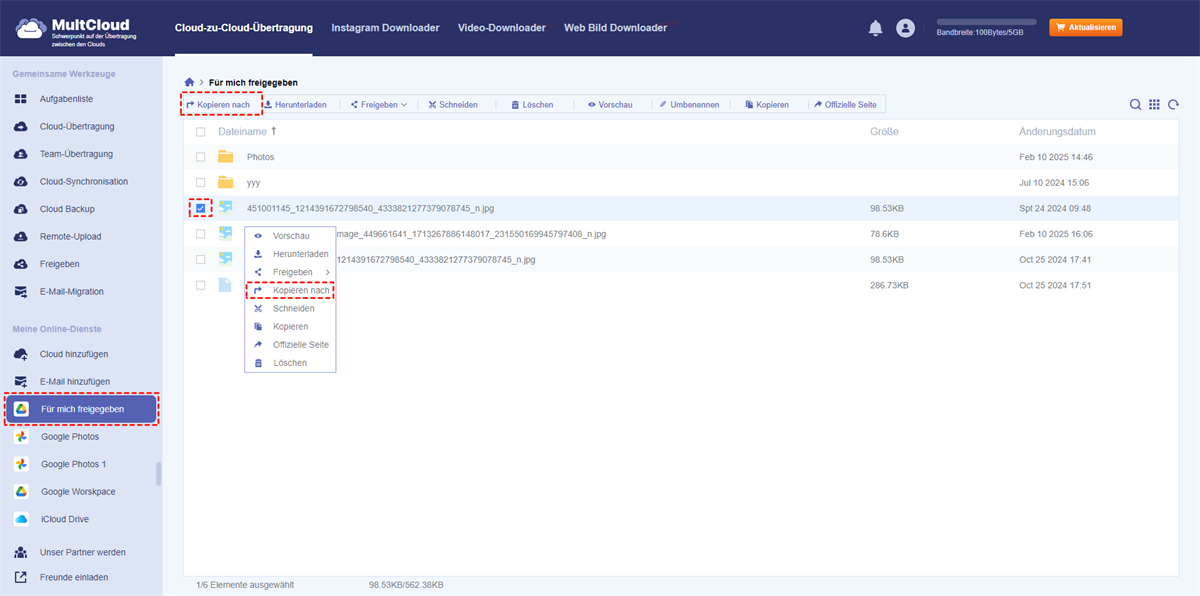This screenshot has width=1200, height=596.
Task: Open the user account profile icon
Action: click(905, 28)
